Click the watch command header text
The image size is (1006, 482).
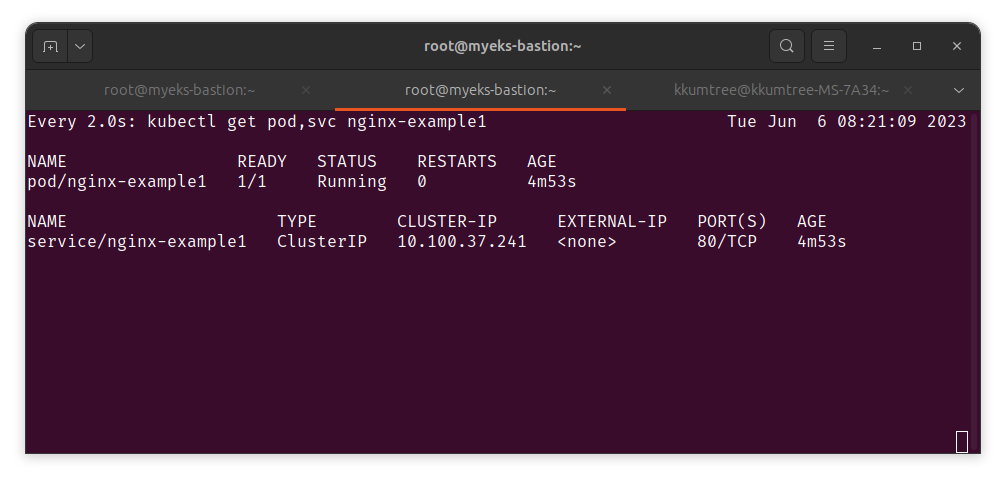[x=257, y=121]
